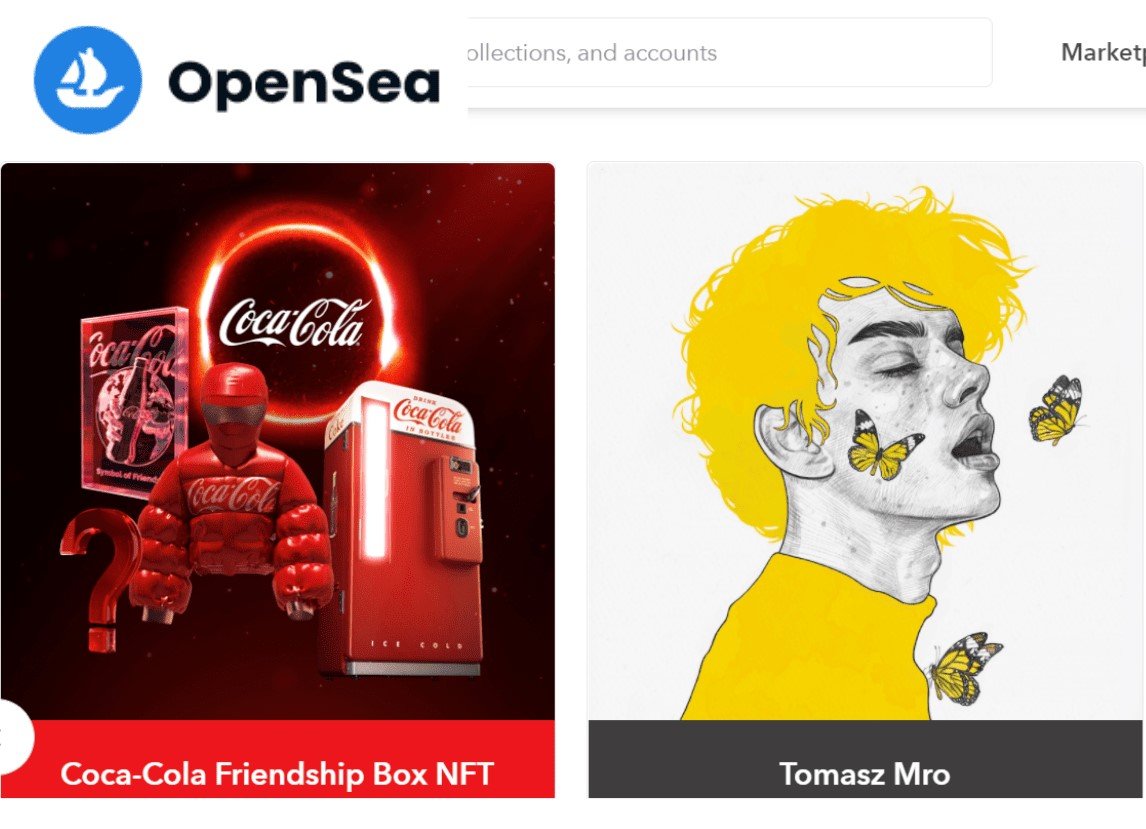Open the Marketplace menu item
1146x829 pixels.
point(1103,53)
